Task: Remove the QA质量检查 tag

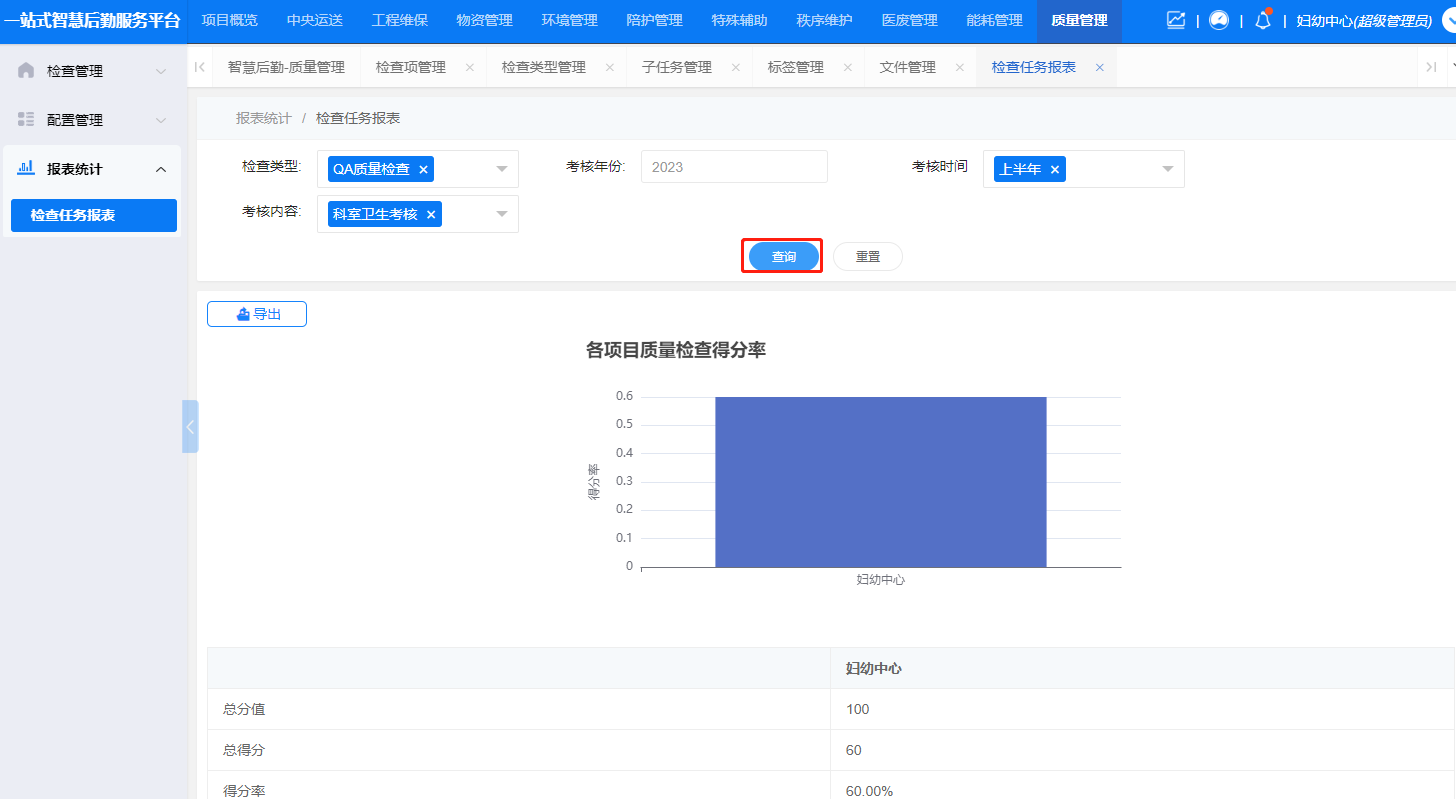Action: click(423, 170)
